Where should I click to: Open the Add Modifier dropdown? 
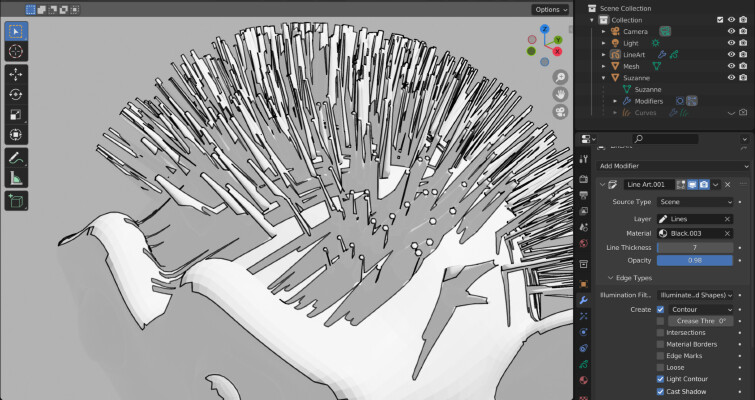pyautogui.click(x=673, y=166)
